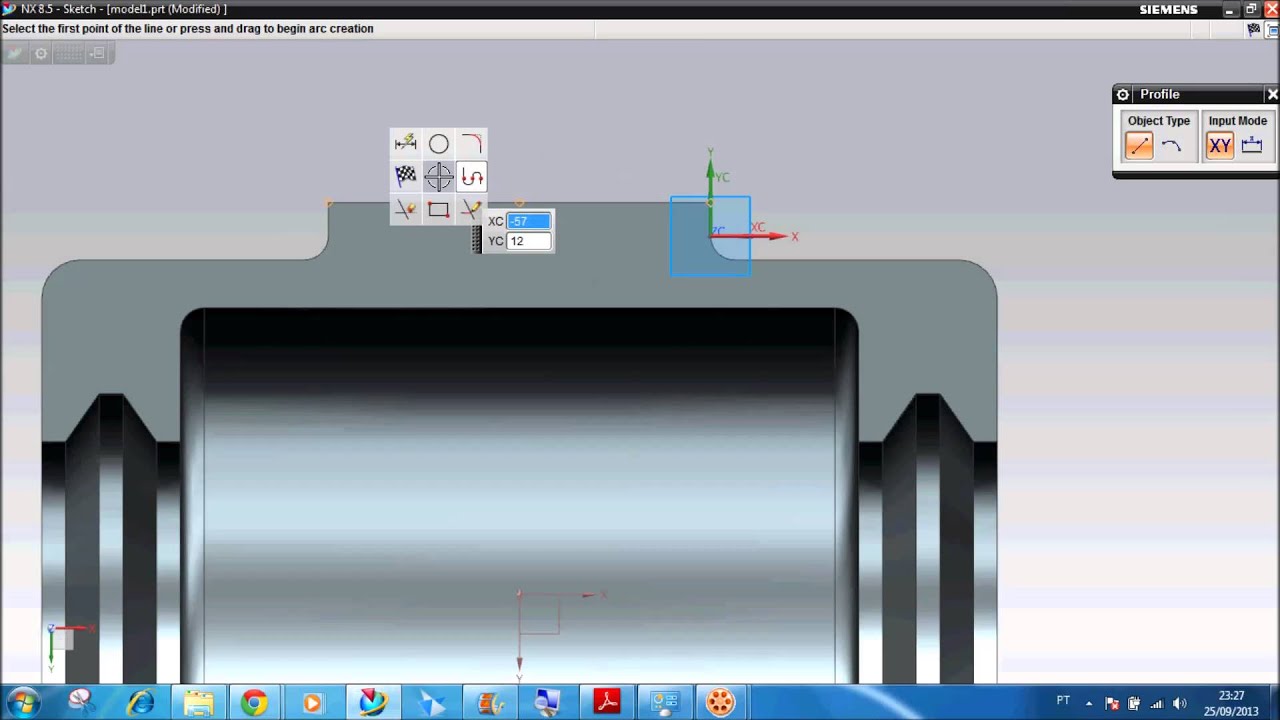Click the full-screen display icon at top right
Image resolution: width=1280 pixels, height=720 pixels.
(1273, 30)
